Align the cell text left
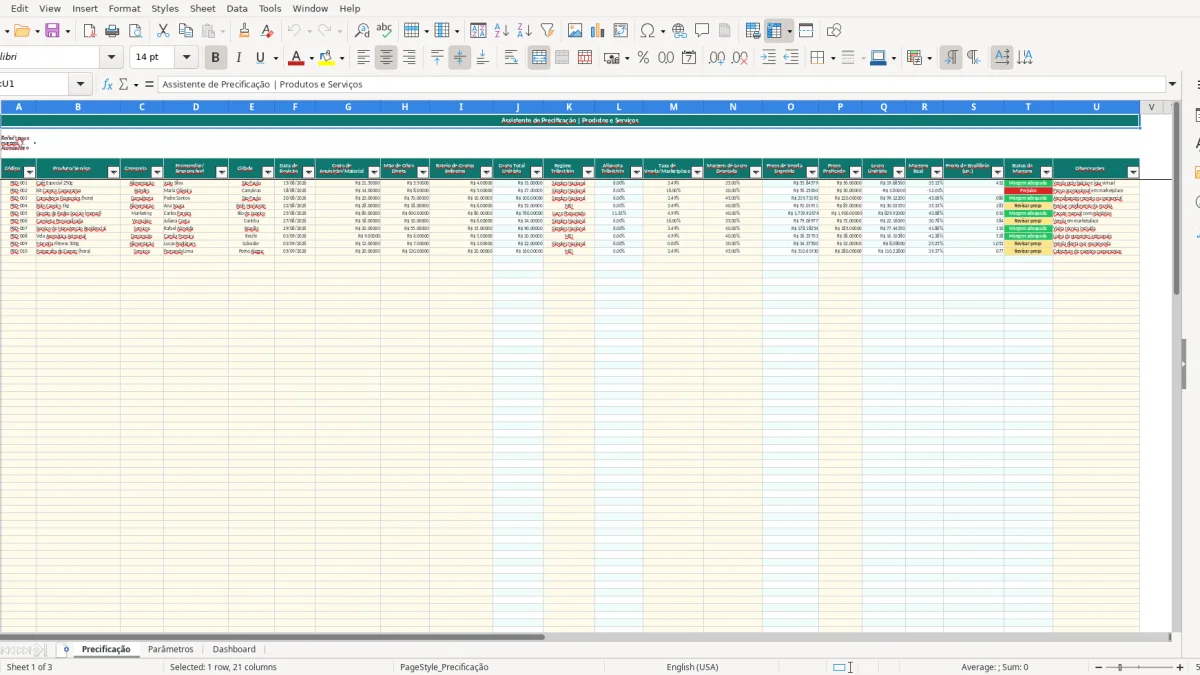 point(363,58)
